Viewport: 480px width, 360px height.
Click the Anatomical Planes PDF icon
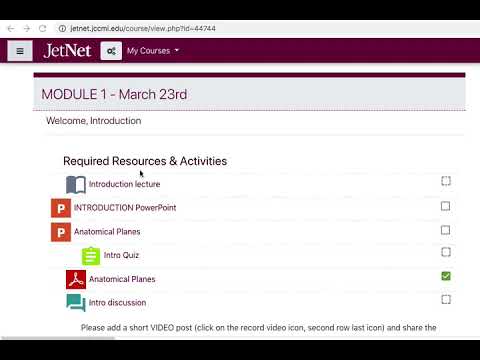tap(76, 279)
